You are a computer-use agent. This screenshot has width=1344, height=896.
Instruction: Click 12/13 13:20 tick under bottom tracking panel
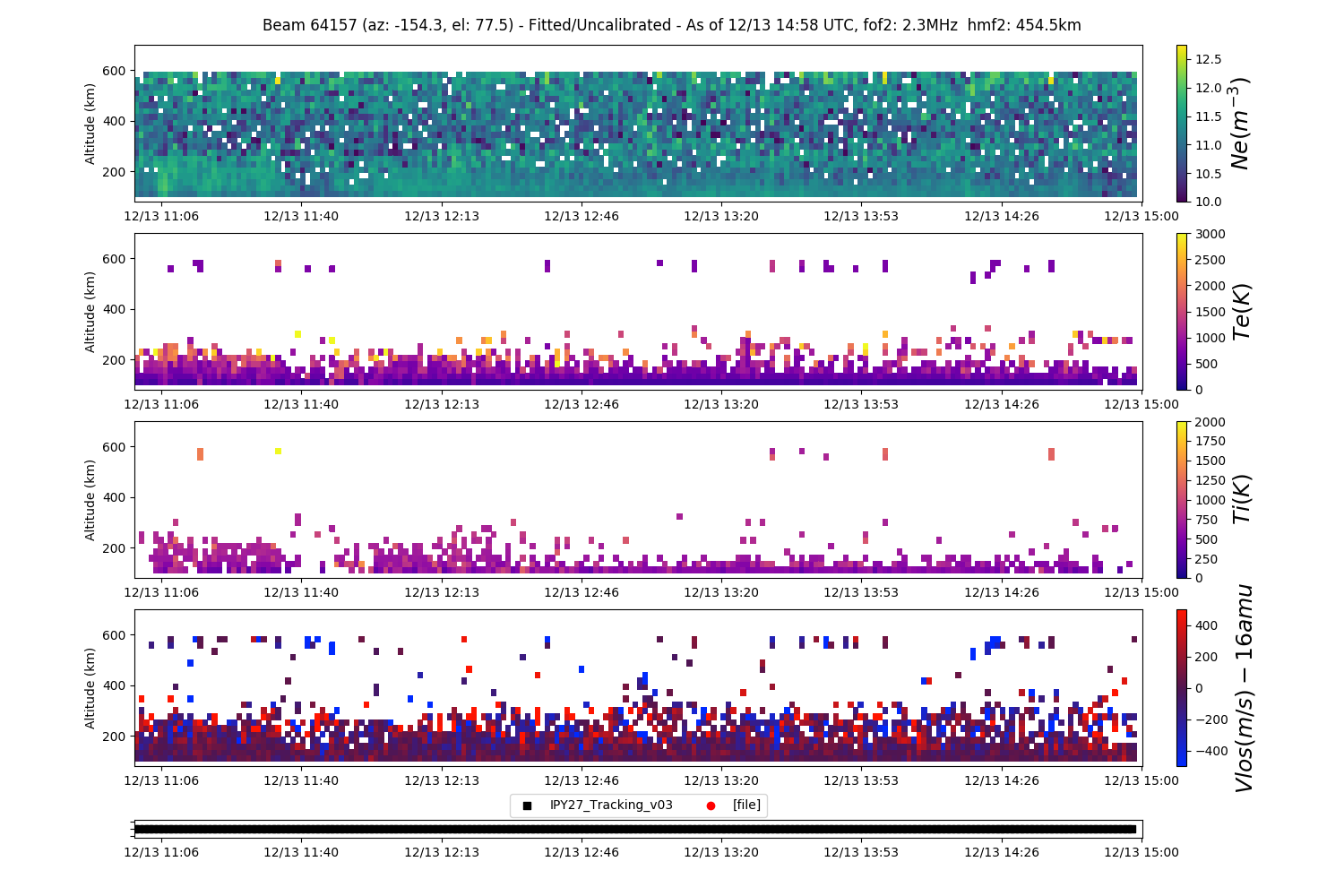pos(721,852)
